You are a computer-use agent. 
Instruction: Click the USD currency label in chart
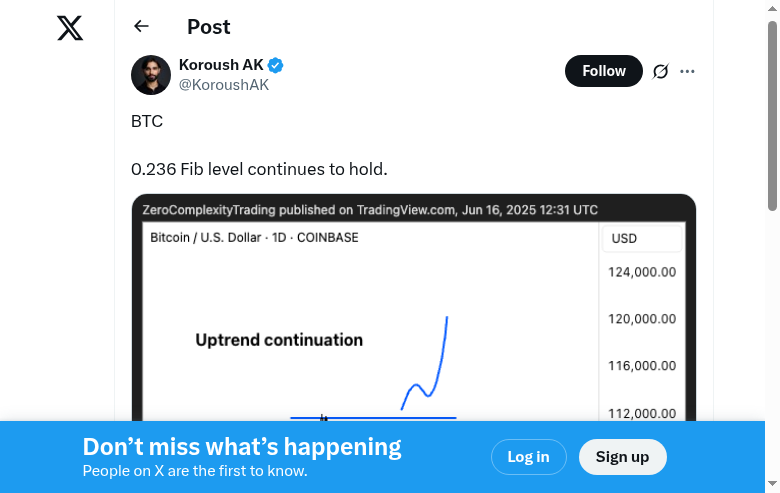point(625,239)
